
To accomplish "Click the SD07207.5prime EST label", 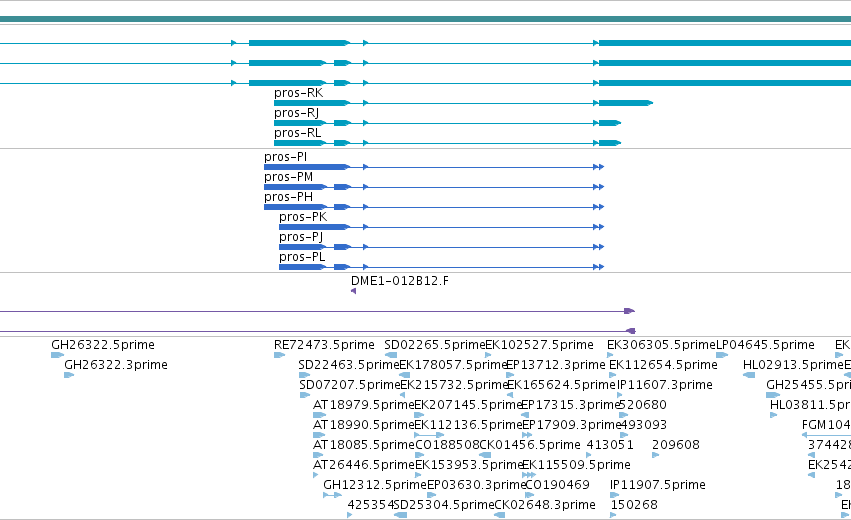I will [x=350, y=385].
